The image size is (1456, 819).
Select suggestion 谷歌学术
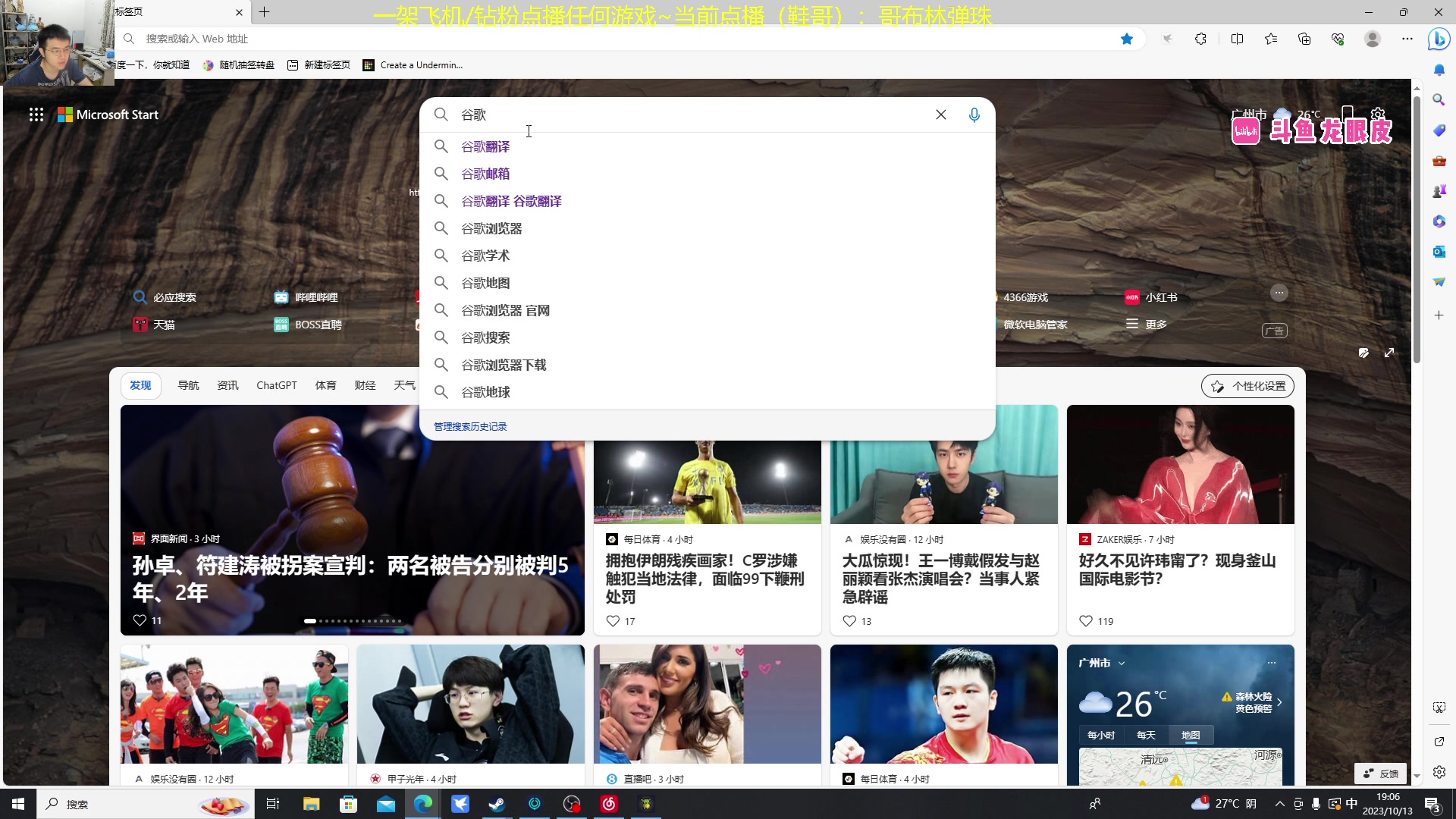[x=708, y=256]
